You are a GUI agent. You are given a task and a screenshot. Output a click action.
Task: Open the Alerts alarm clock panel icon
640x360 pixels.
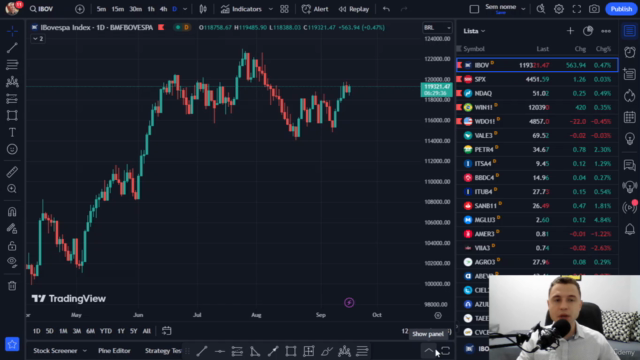630,52
